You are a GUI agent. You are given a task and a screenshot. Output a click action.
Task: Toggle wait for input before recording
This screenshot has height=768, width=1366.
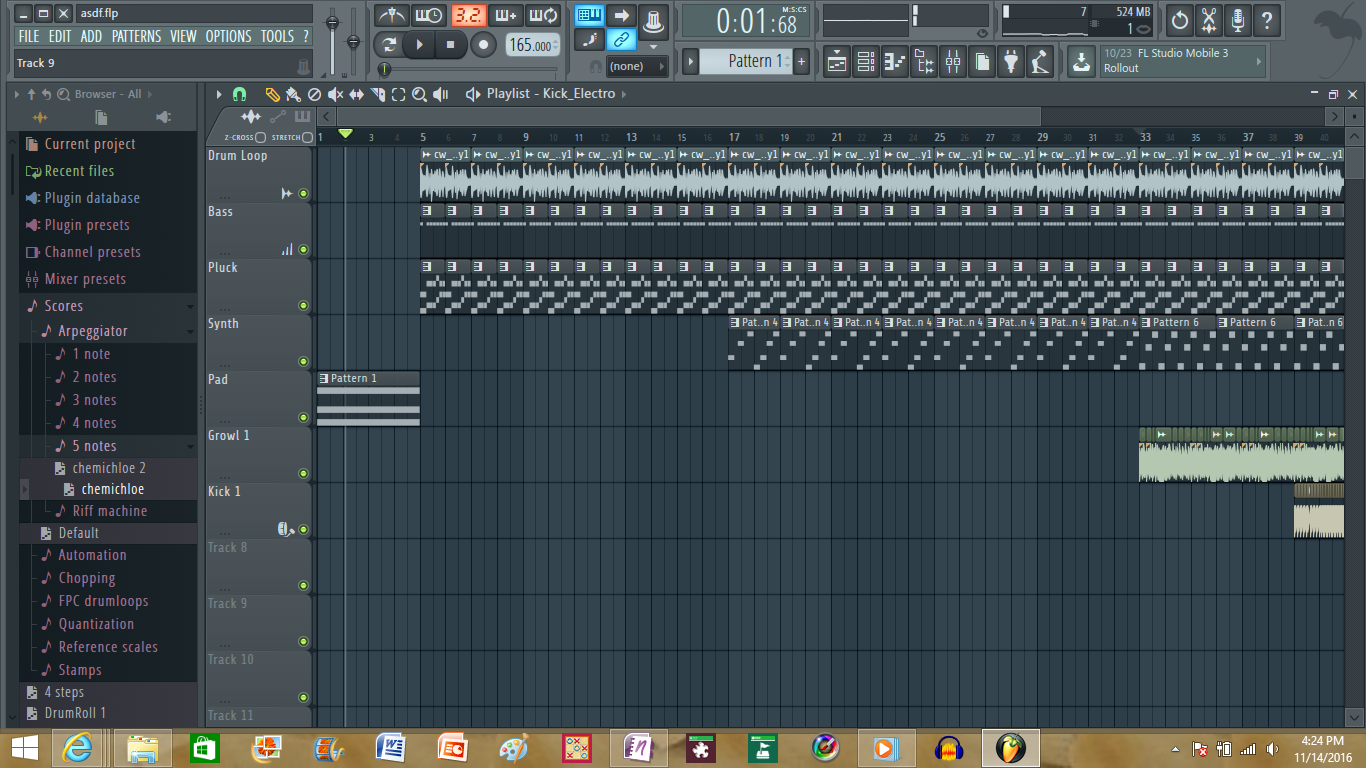(428, 16)
